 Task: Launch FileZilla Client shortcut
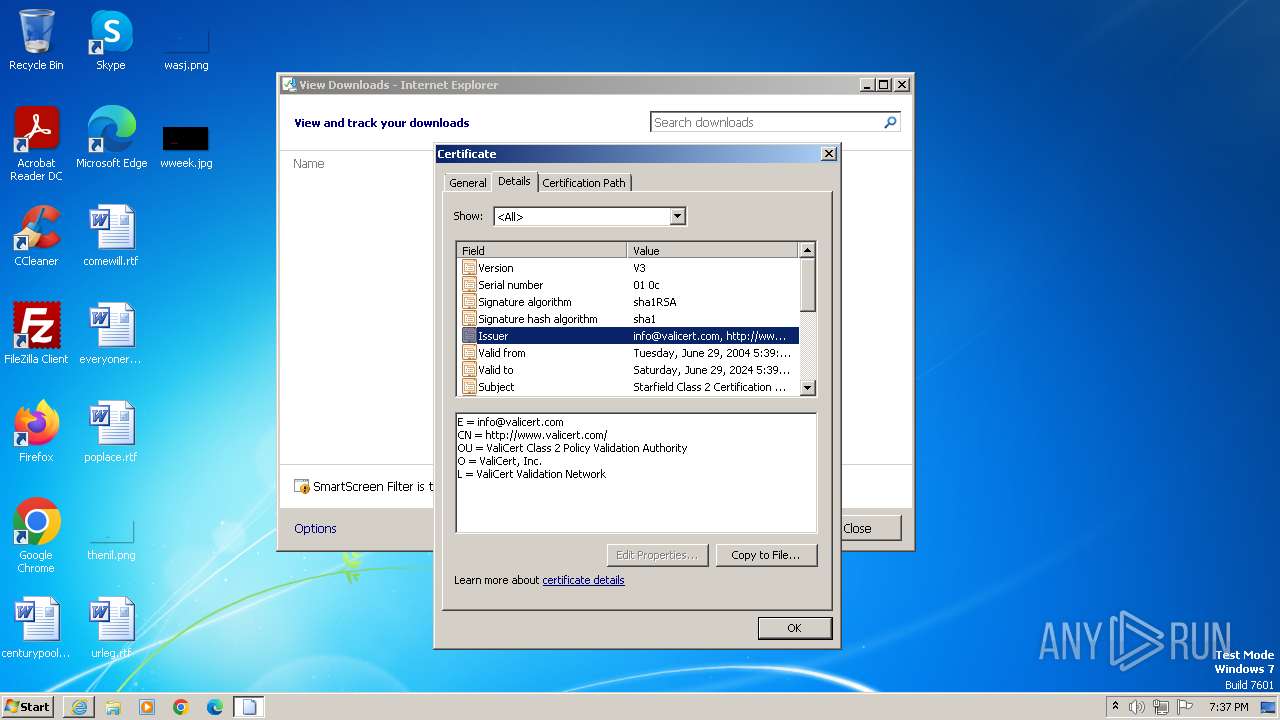click(36, 334)
